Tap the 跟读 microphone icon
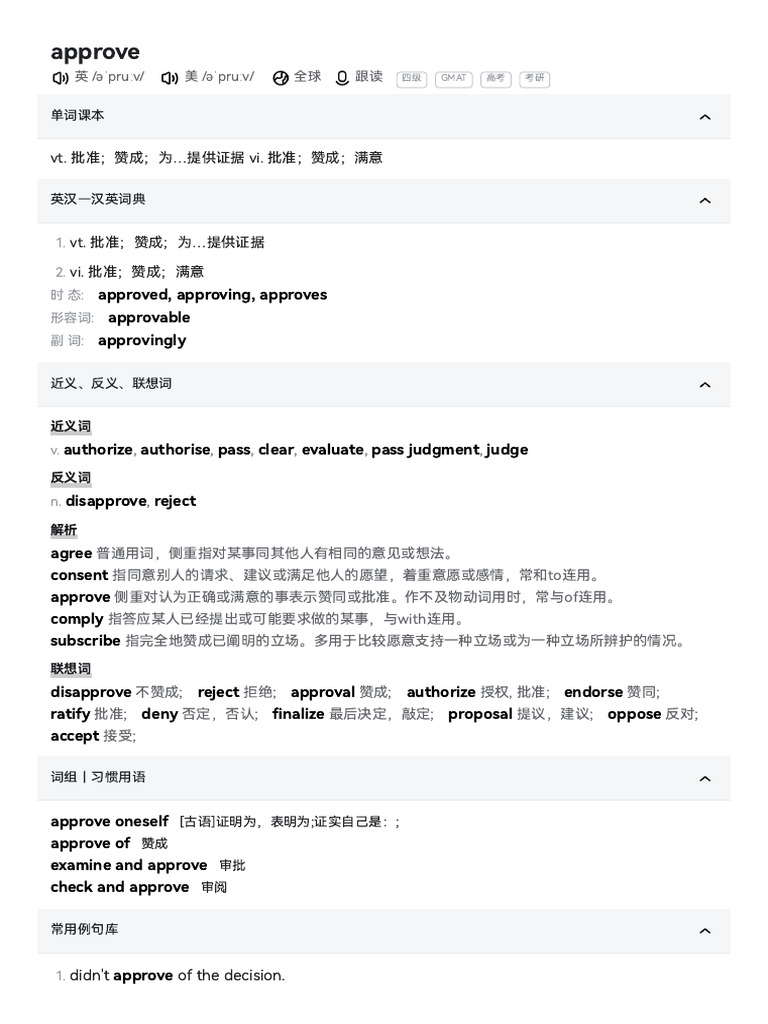This screenshot has height=1024, width=768. [x=342, y=78]
